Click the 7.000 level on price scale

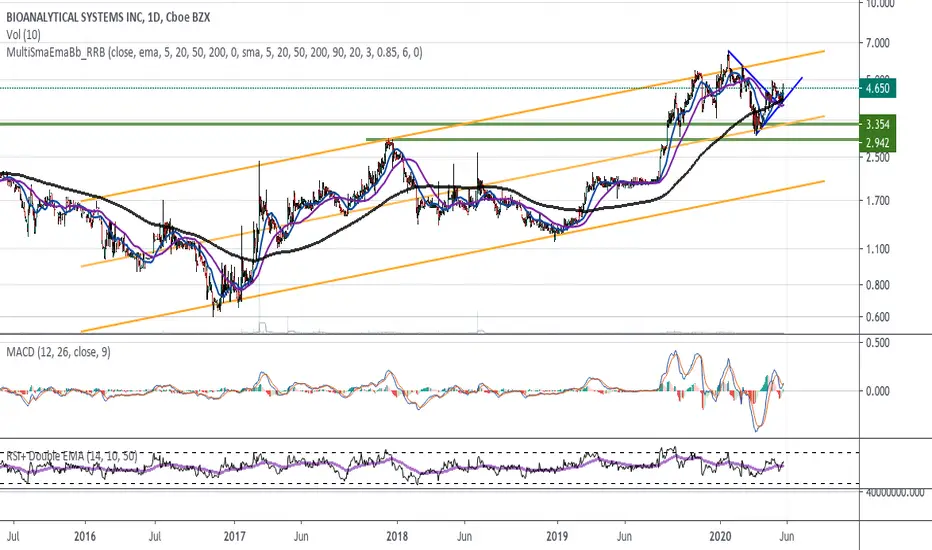(x=878, y=43)
